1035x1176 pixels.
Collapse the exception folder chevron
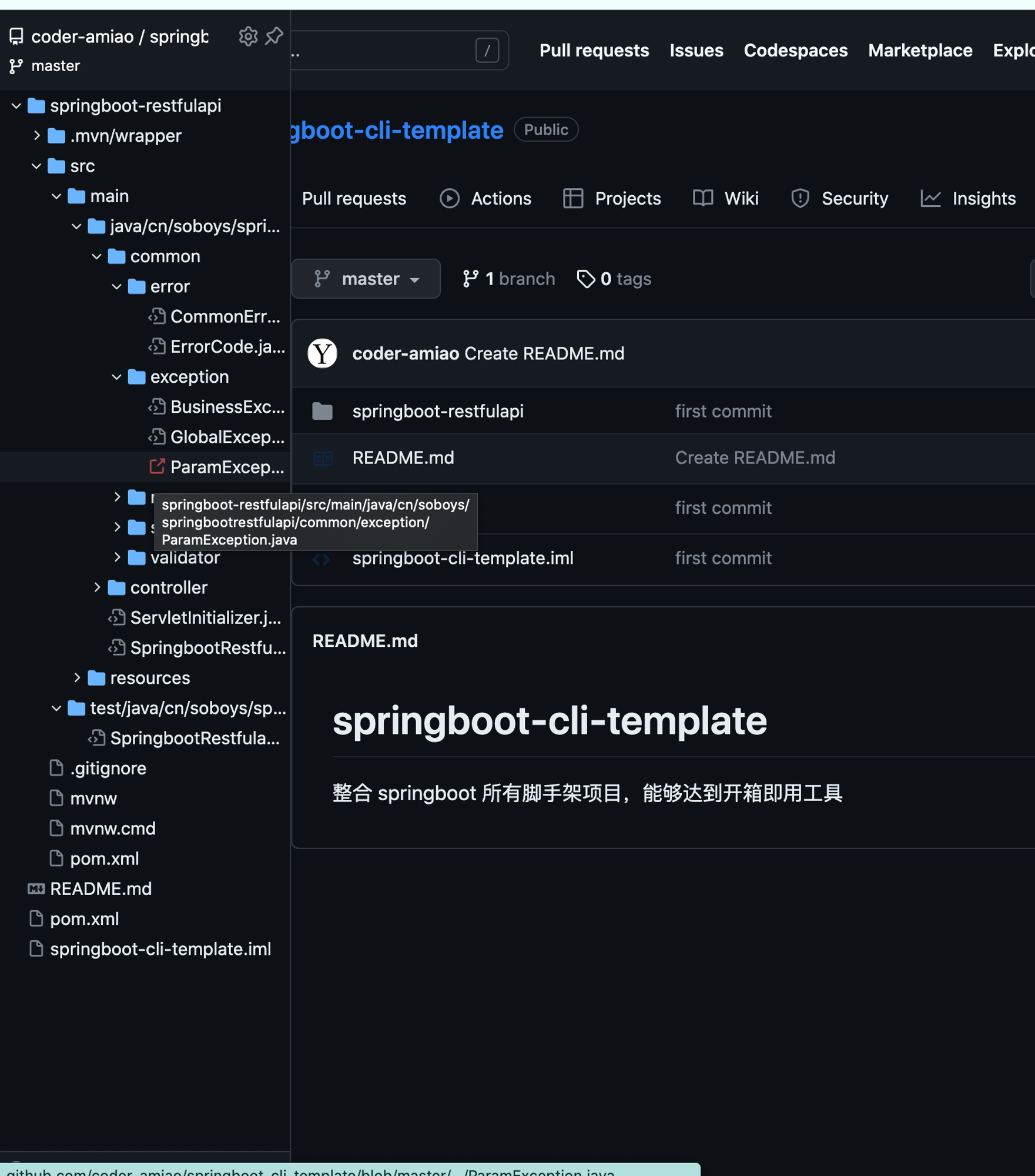[117, 377]
